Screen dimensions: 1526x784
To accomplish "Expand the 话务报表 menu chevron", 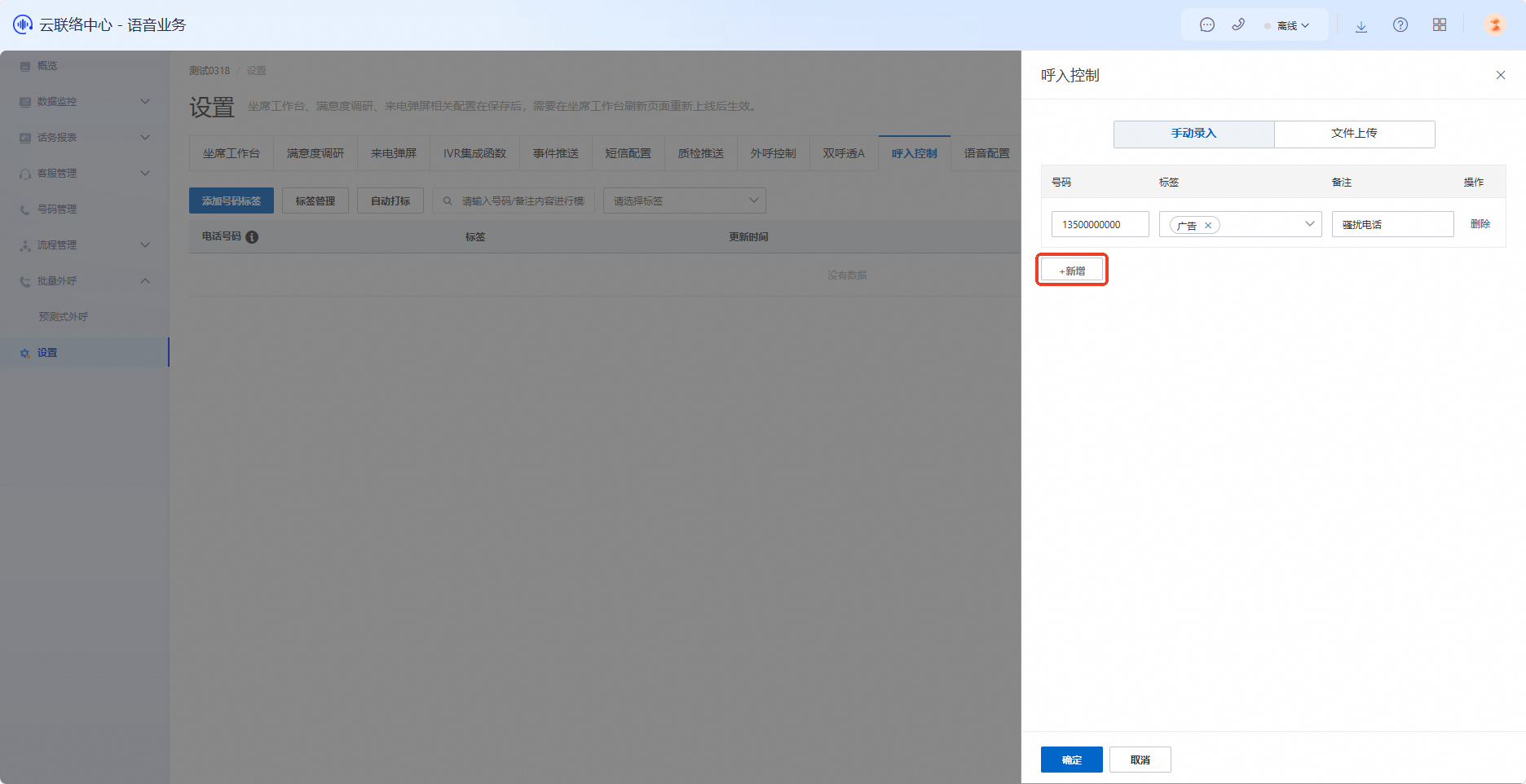I will click(145, 138).
